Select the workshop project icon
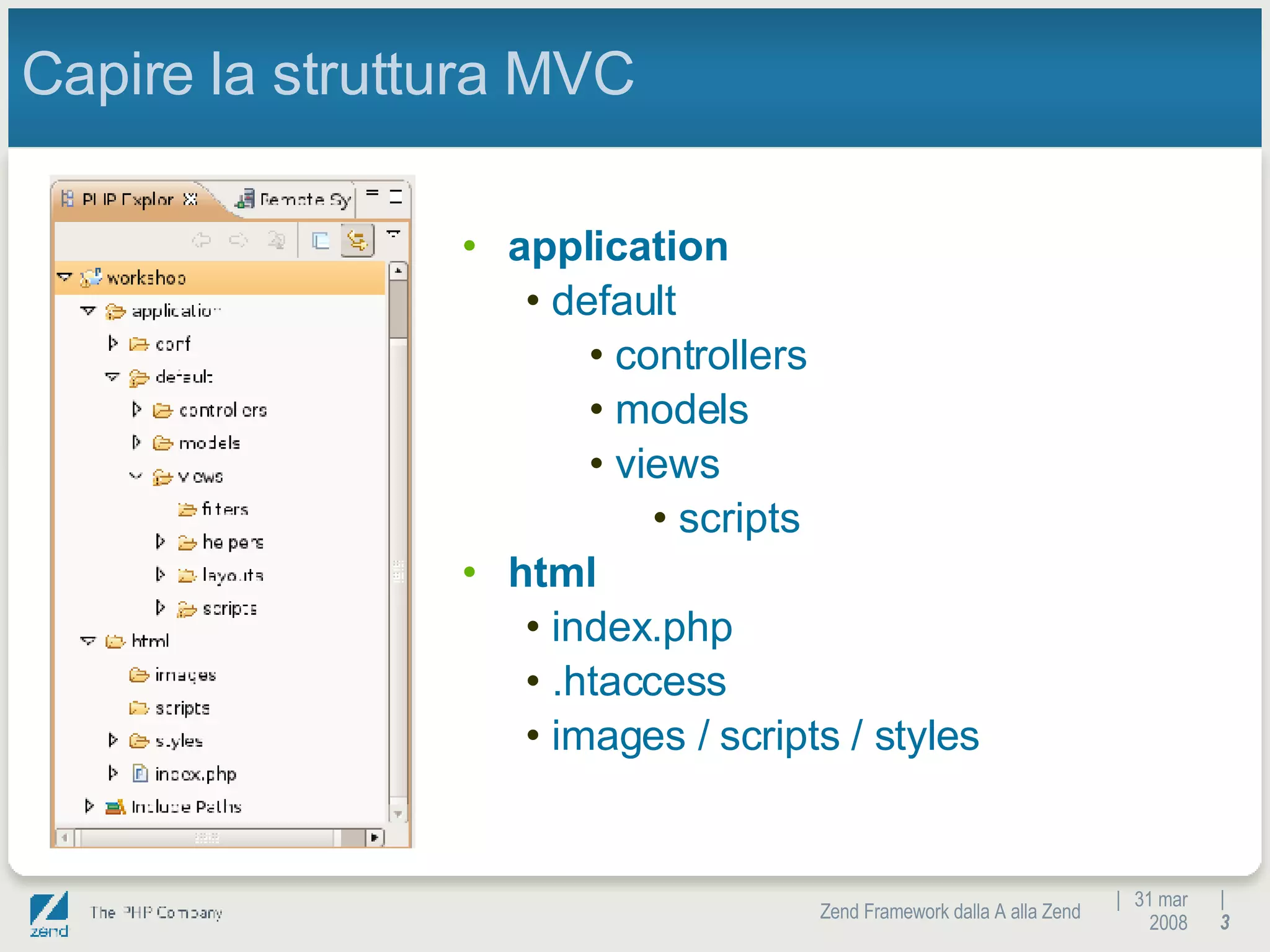Image resolution: width=1270 pixels, height=952 pixels. point(91,277)
